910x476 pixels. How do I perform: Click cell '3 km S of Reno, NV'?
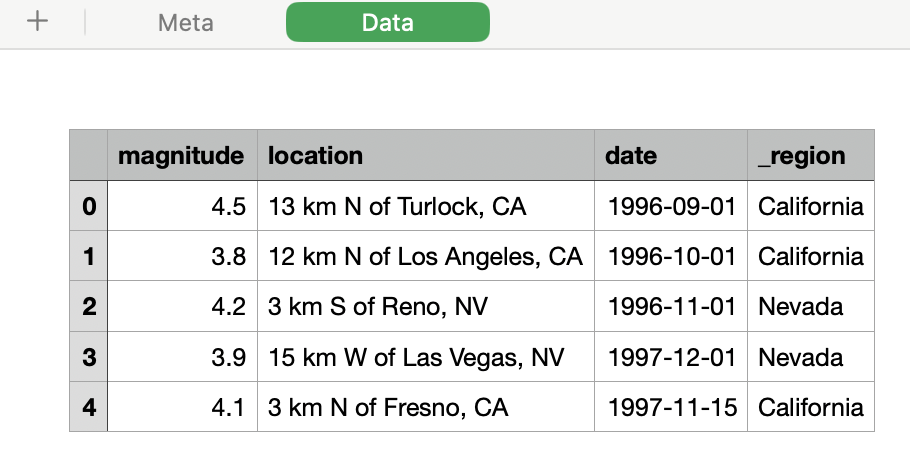[426, 306]
